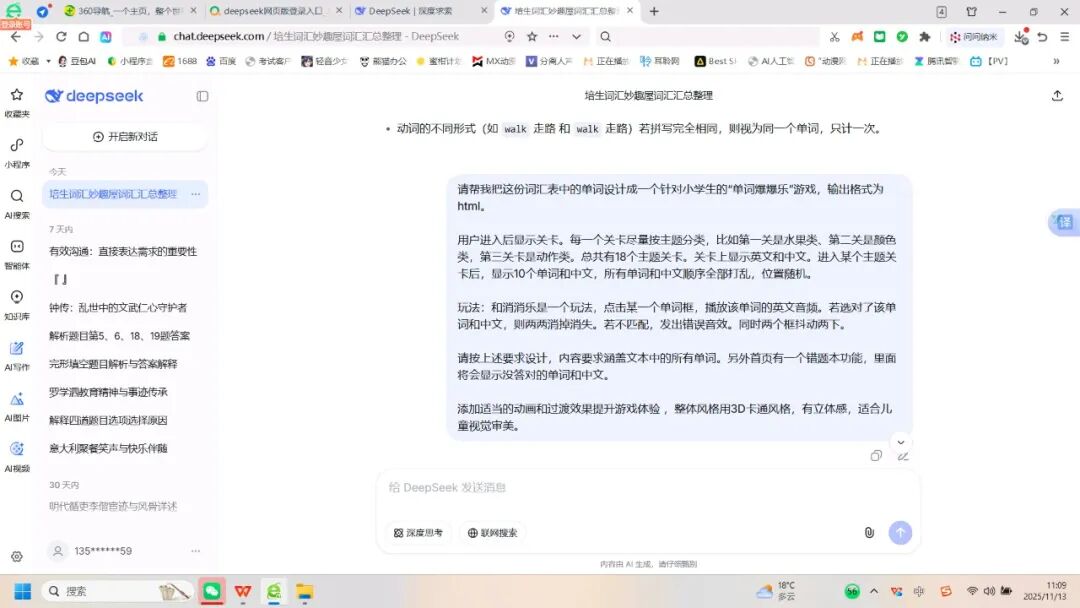Viewport: 1080px width, 608px height.
Task: Open more options for 培生词汇妙趣屋词汇汇总整理 chat
Action: pyautogui.click(x=197, y=194)
